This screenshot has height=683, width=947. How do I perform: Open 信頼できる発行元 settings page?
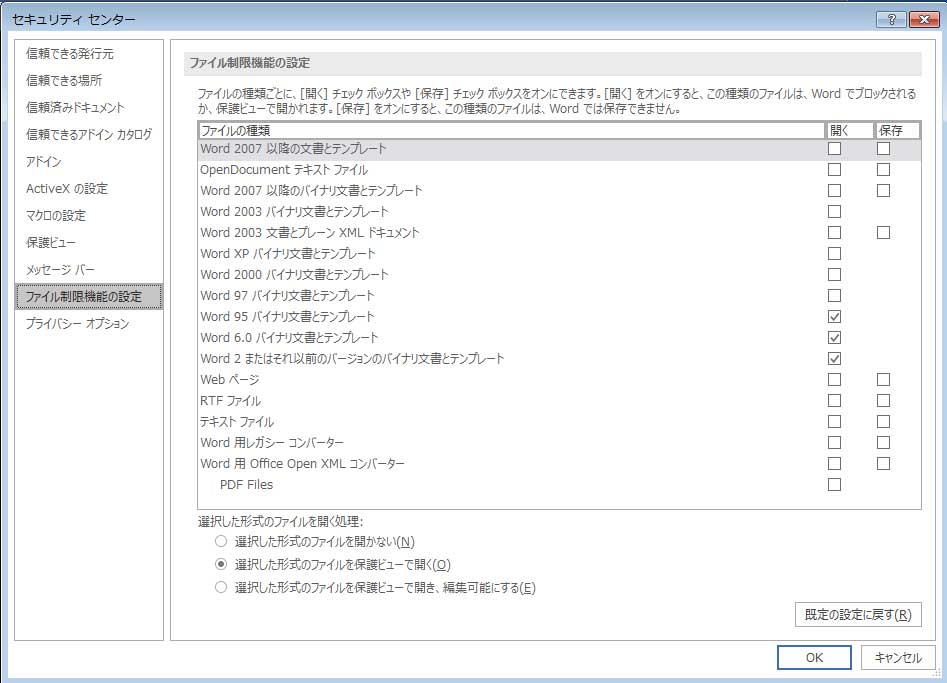click(70, 54)
